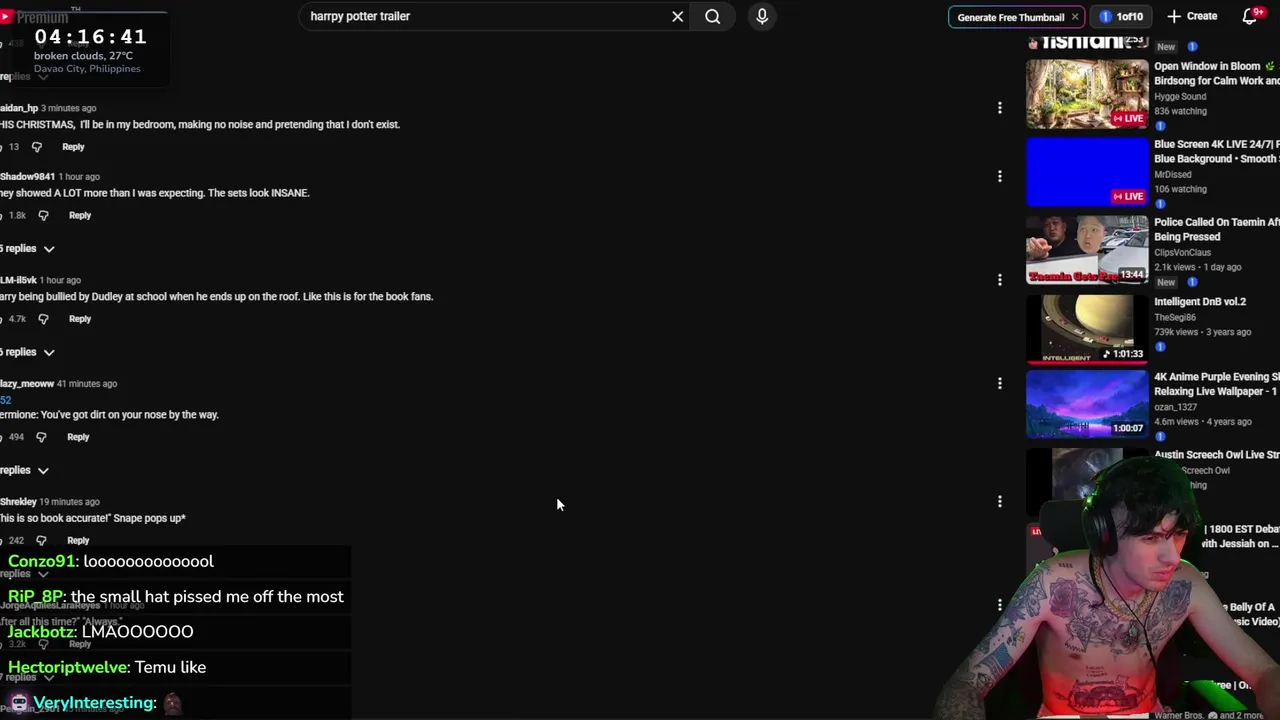Activate voice search microphone icon
The image size is (1280, 720).
(762, 16)
